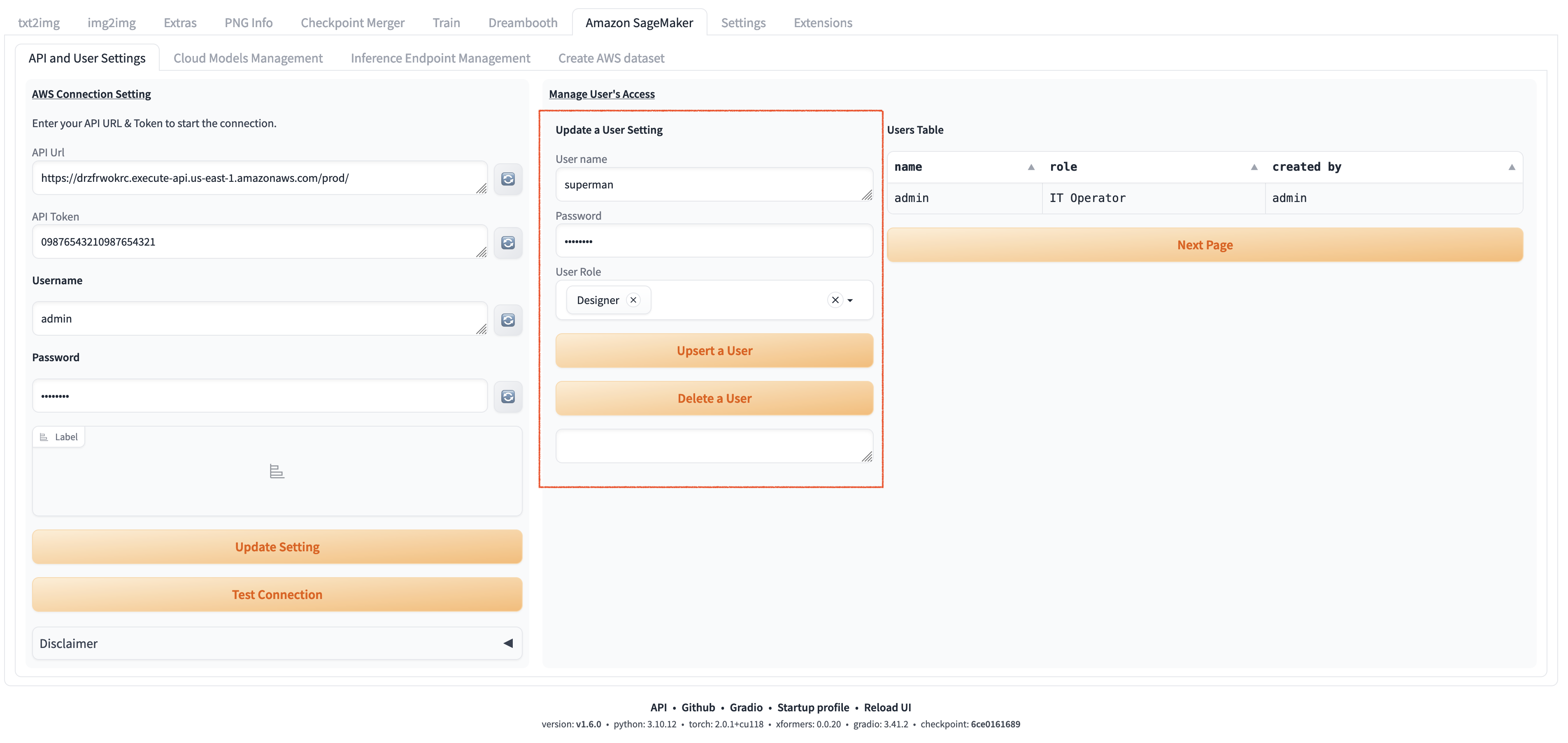The width and height of the screenshot is (1568, 743).
Task: Open the Cloud Models Management tab
Action: pyautogui.click(x=248, y=58)
